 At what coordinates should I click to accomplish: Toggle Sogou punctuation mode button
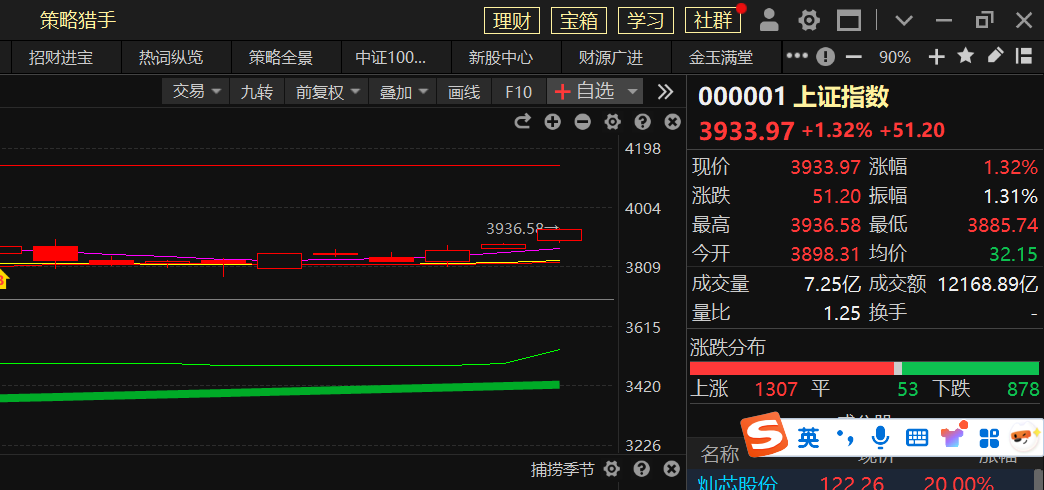tap(845, 436)
